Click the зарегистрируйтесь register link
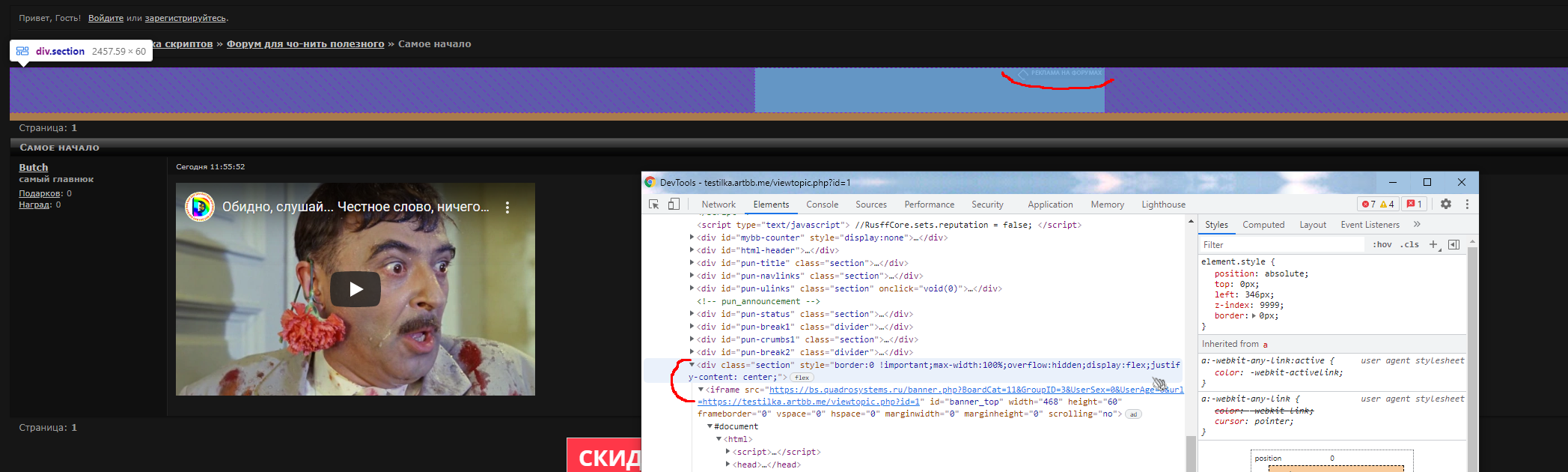This screenshot has width=1568, height=472. coord(186,18)
